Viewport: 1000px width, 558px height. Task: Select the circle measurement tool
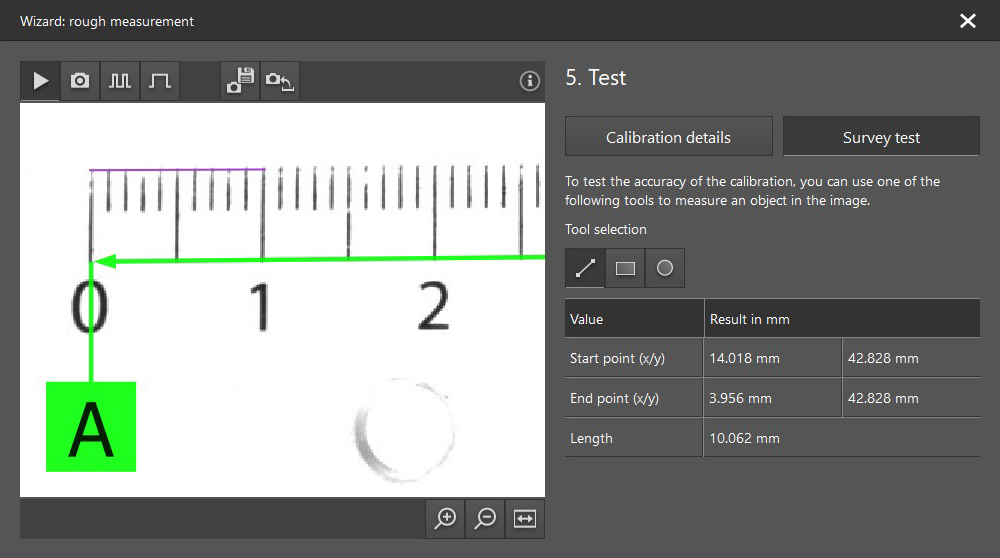pyautogui.click(x=665, y=268)
